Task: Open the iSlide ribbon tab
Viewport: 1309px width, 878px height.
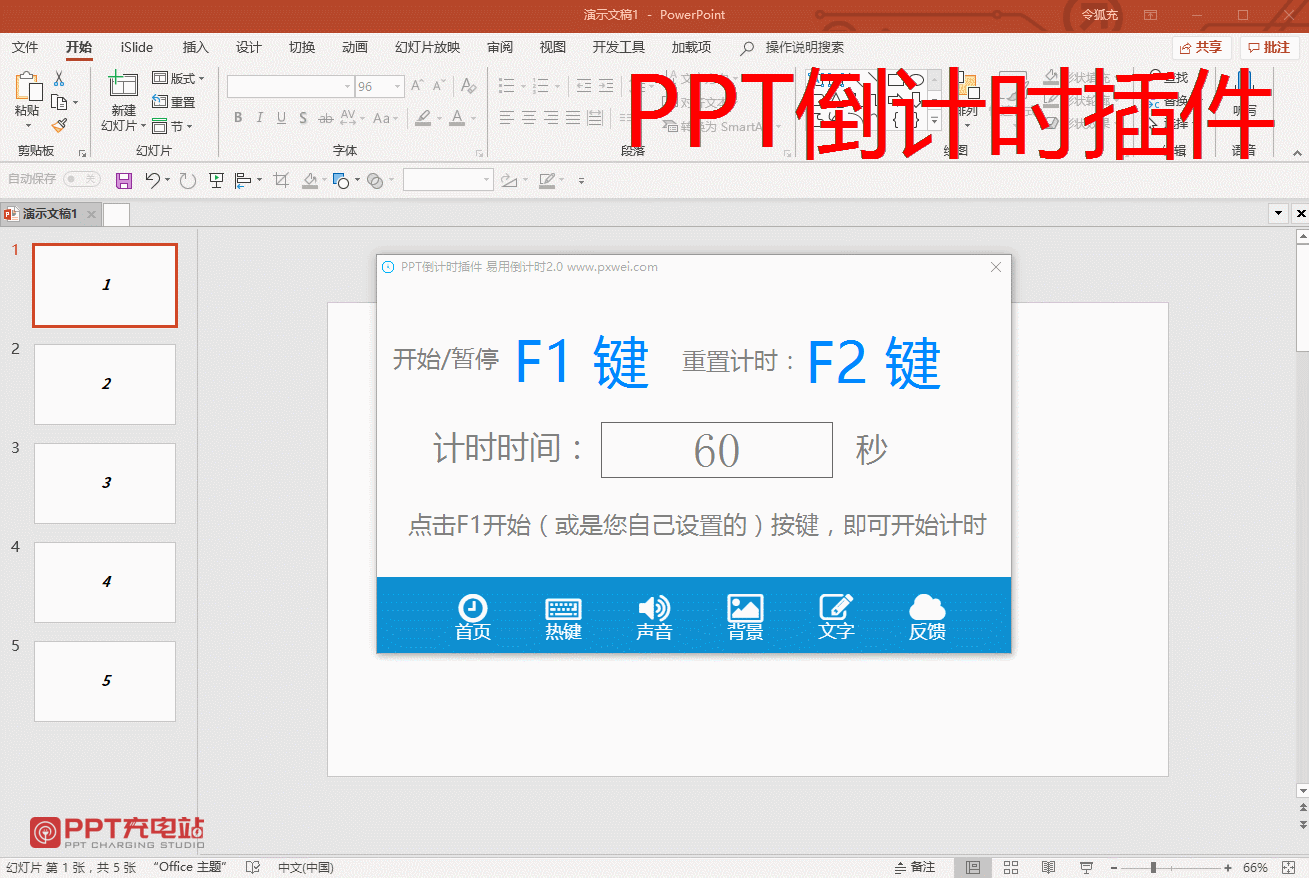Action: 134,47
